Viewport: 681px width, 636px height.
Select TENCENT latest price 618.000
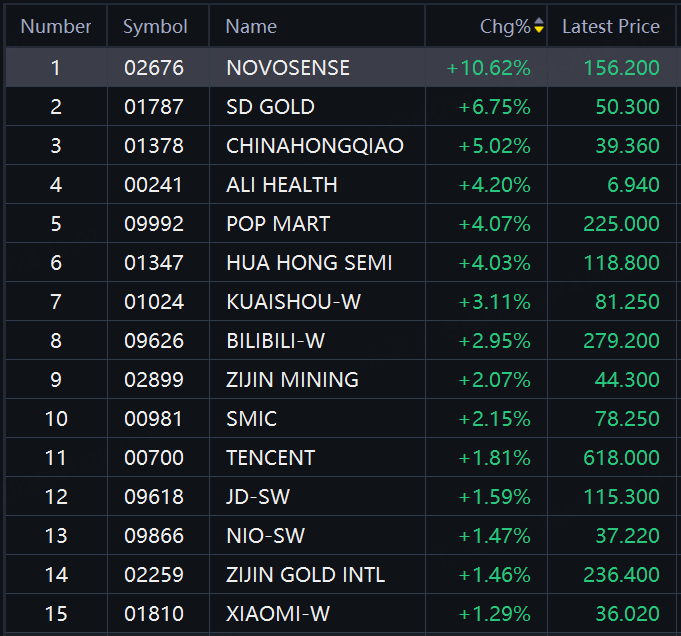point(621,458)
